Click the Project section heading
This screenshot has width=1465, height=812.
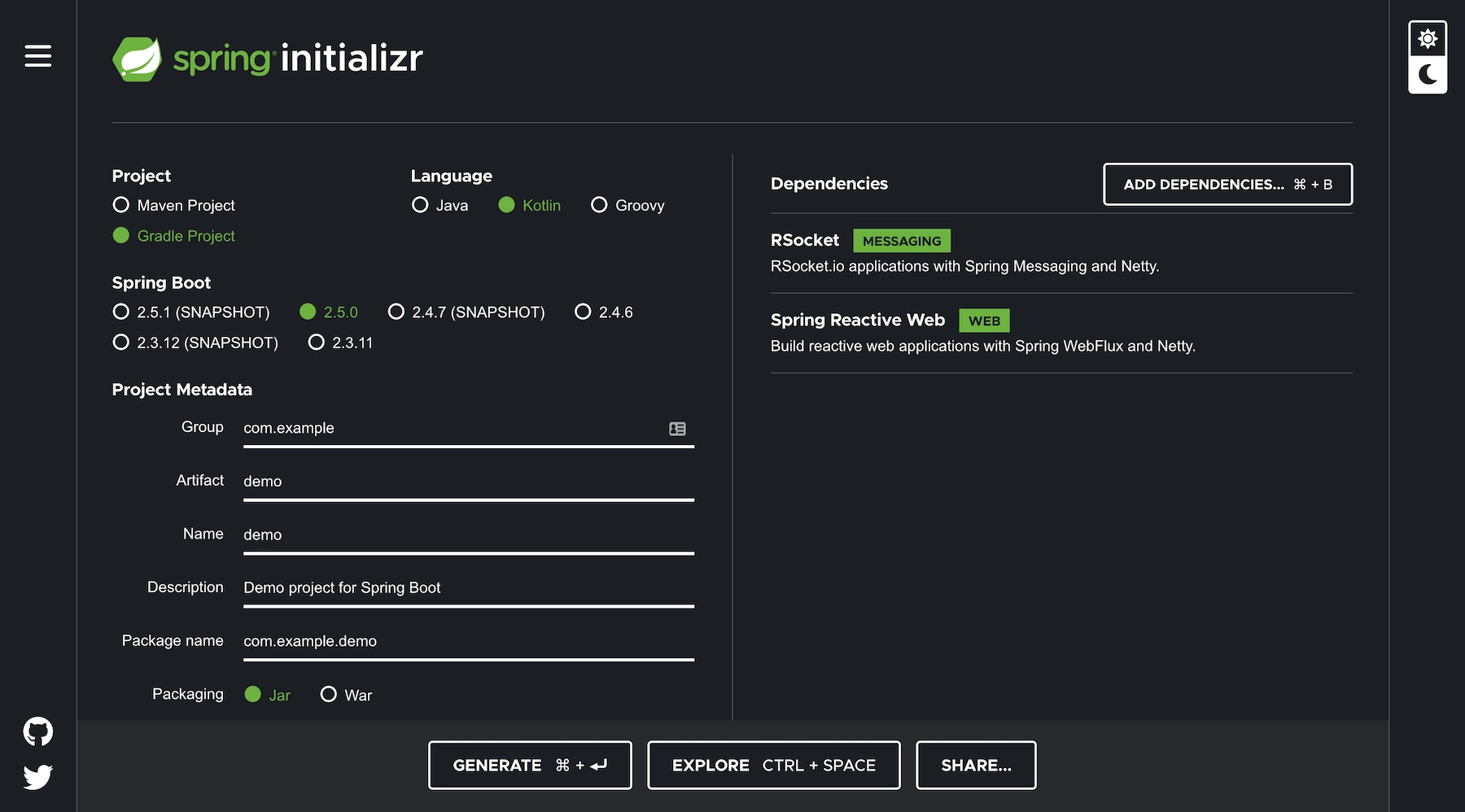142,176
